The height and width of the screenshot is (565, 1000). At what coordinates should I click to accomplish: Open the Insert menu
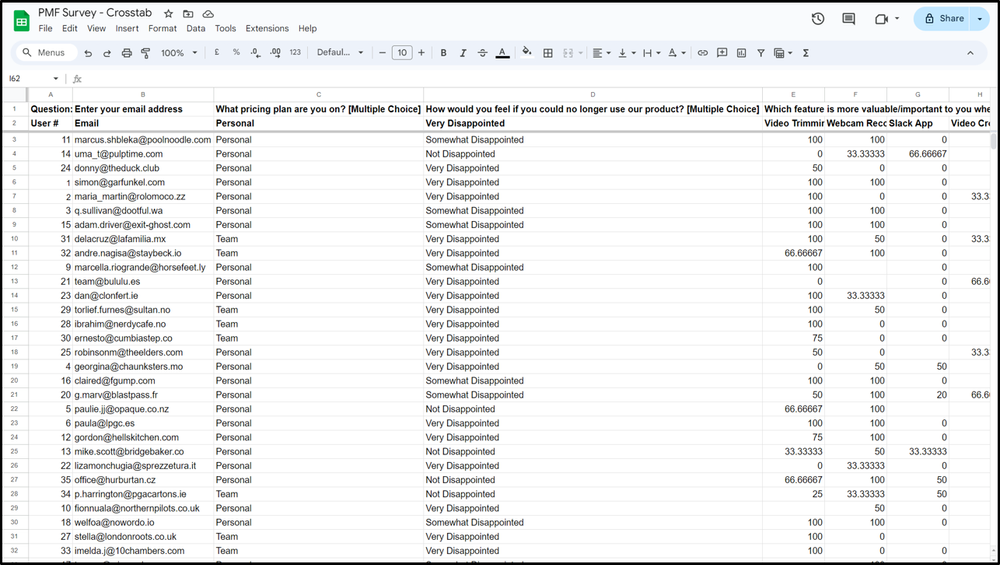(127, 29)
